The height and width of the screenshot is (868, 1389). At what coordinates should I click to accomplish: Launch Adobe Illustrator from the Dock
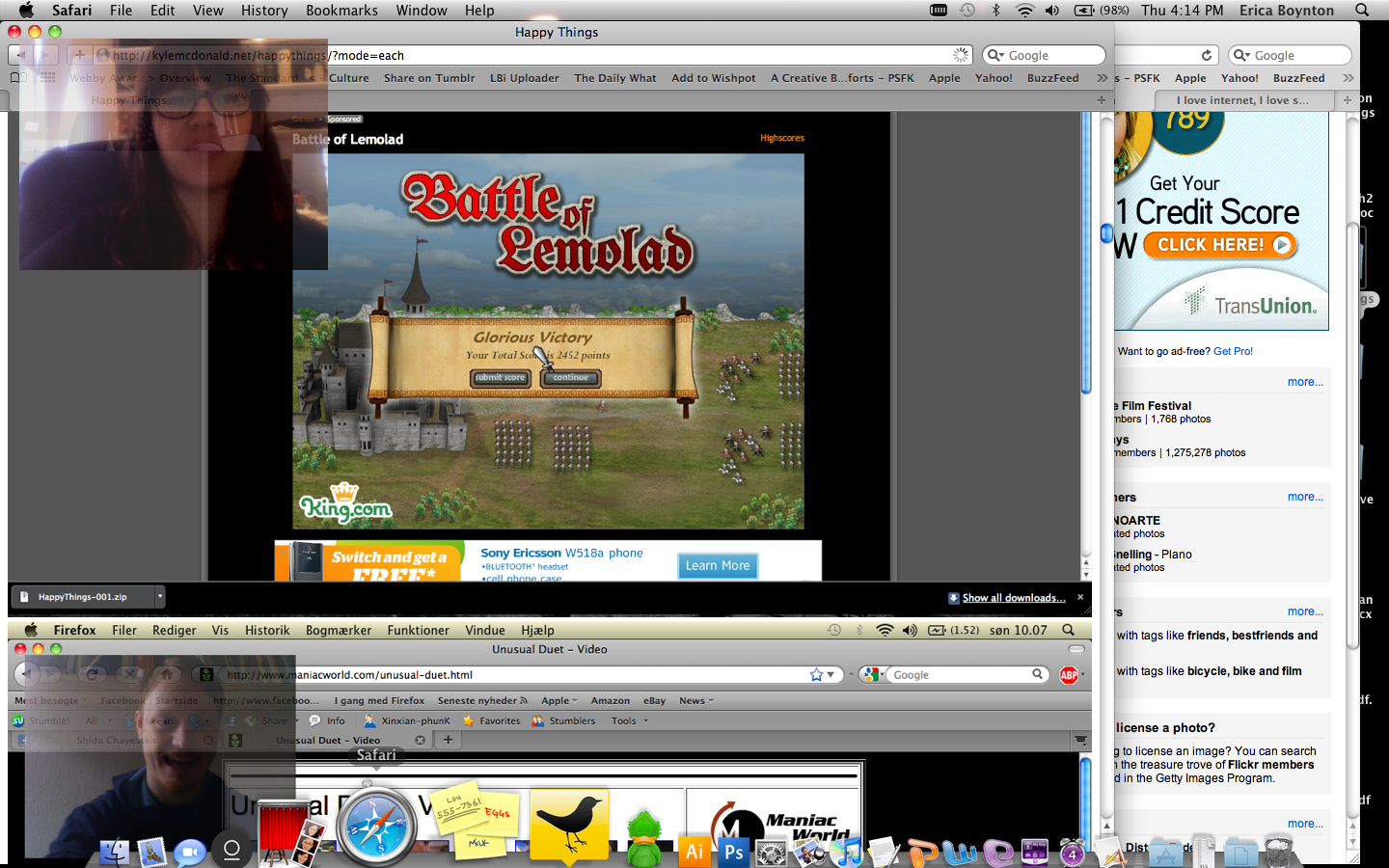694,851
